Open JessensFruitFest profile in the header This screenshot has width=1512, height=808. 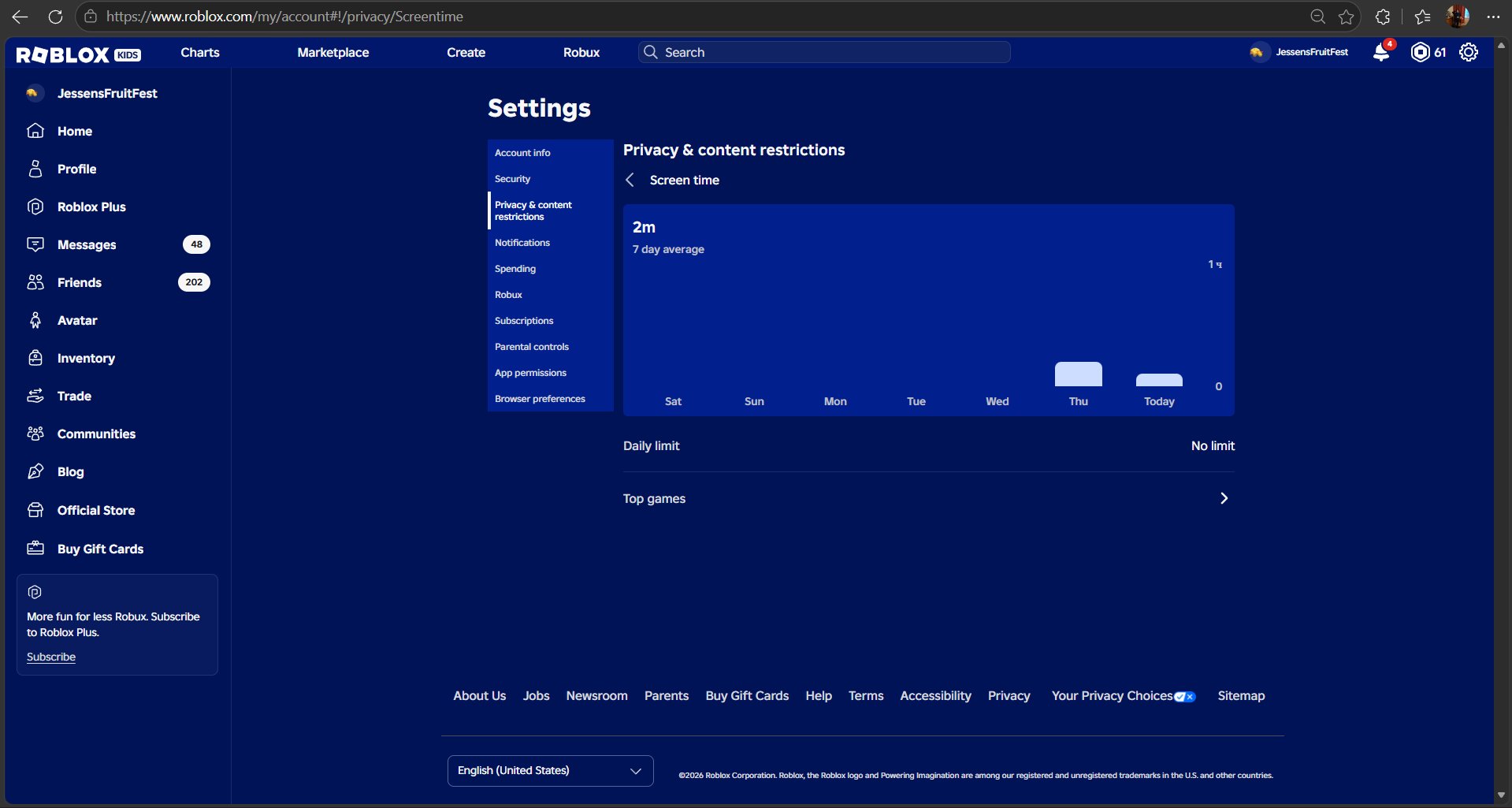point(1298,52)
